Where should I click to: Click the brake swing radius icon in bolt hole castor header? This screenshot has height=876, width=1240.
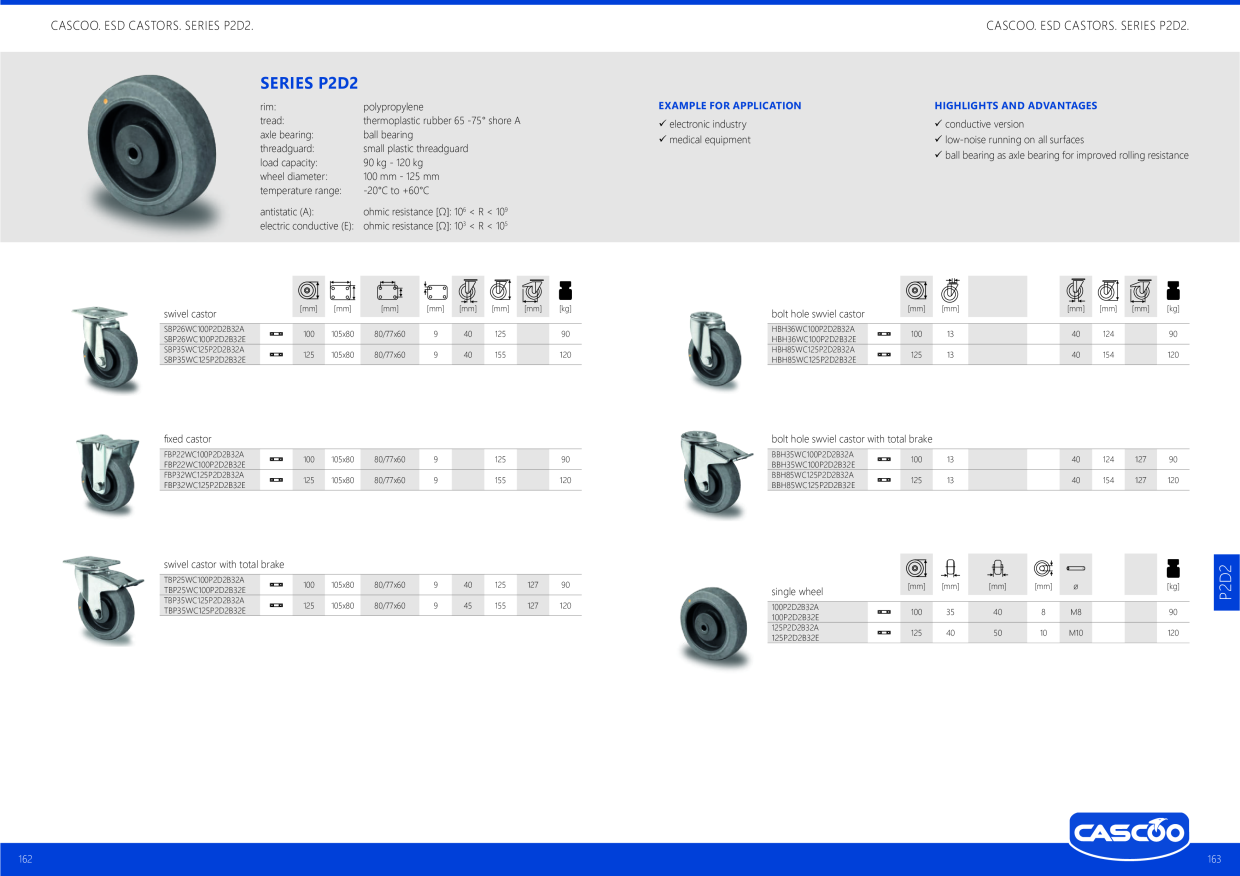[x=1141, y=290]
